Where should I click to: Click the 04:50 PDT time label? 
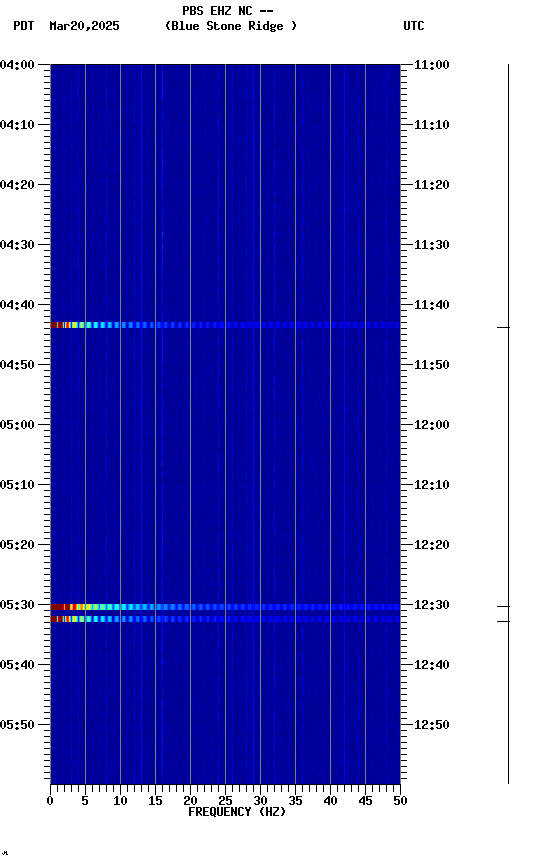tap(17, 365)
